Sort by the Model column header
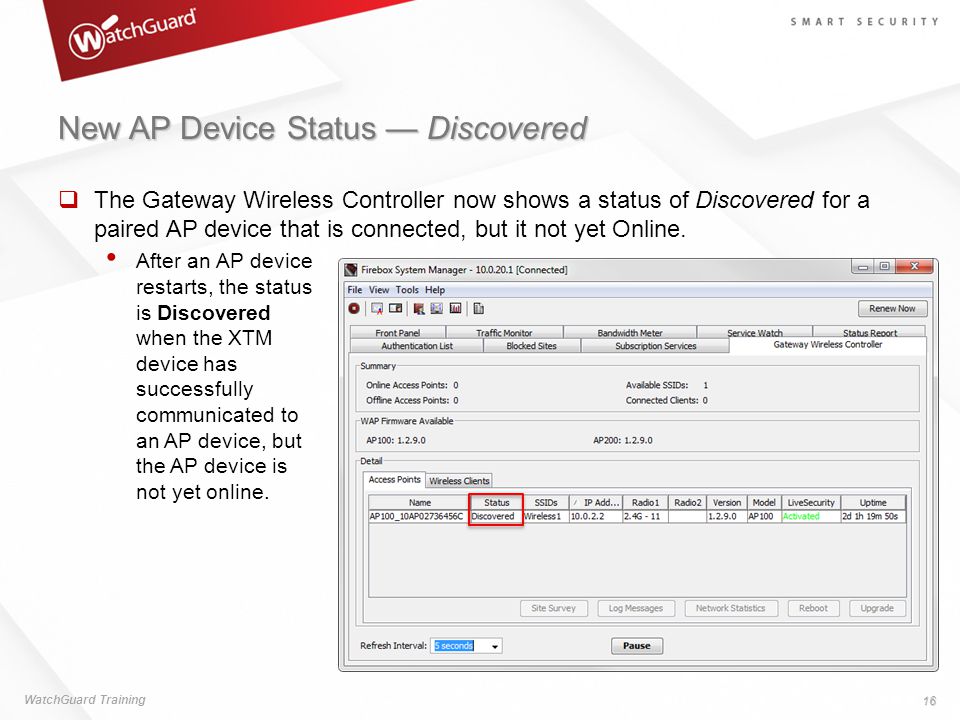 (764, 503)
